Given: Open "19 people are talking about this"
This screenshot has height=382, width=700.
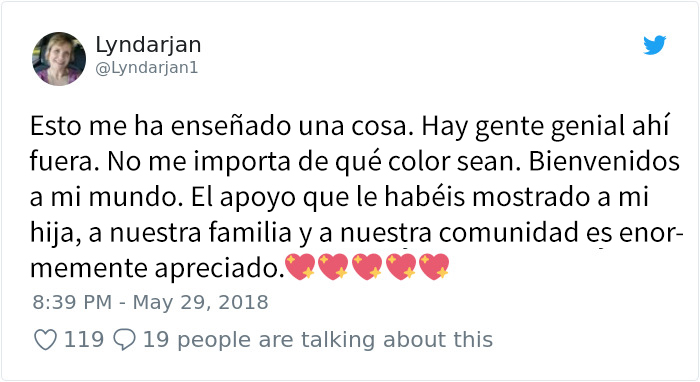Looking at the screenshot, I should coord(318,340).
